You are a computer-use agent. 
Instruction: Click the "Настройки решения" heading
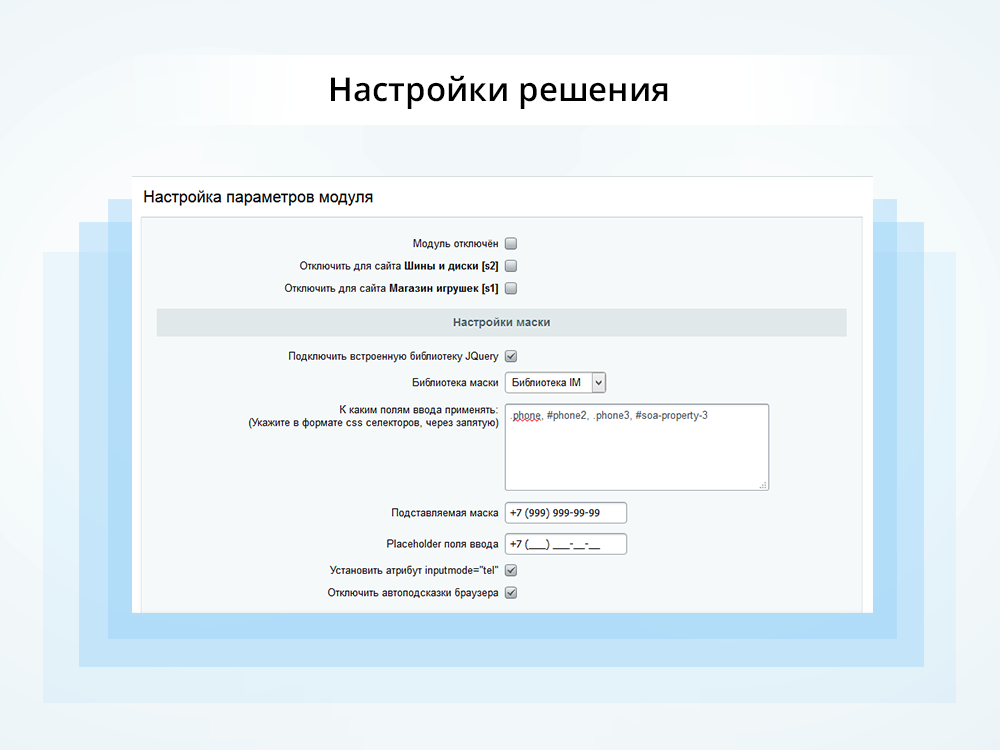click(x=500, y=89)
